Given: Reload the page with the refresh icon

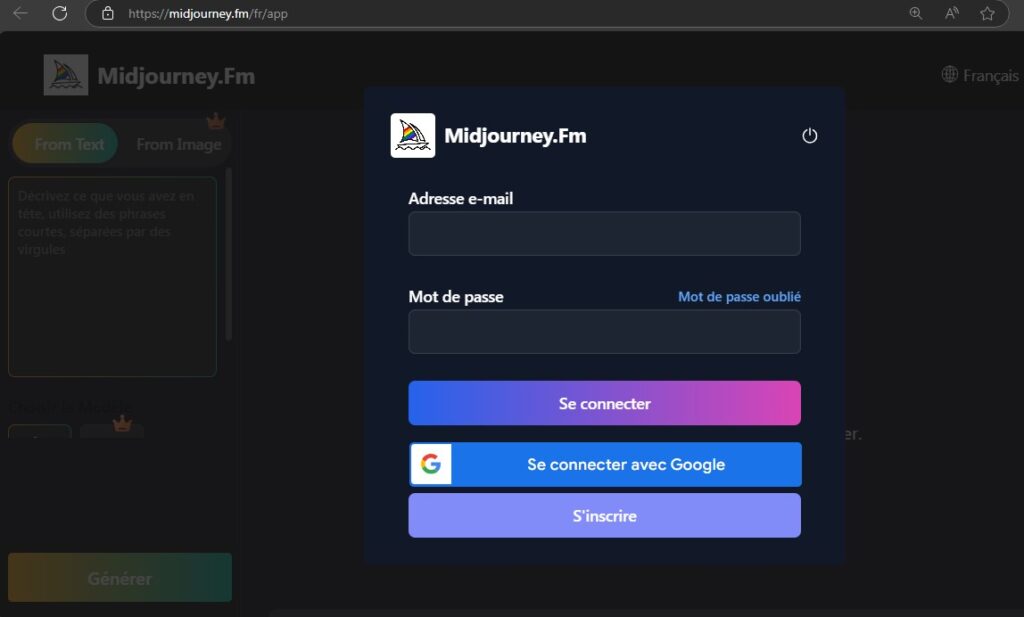Looking at the screenshot, I should point(59,13).
